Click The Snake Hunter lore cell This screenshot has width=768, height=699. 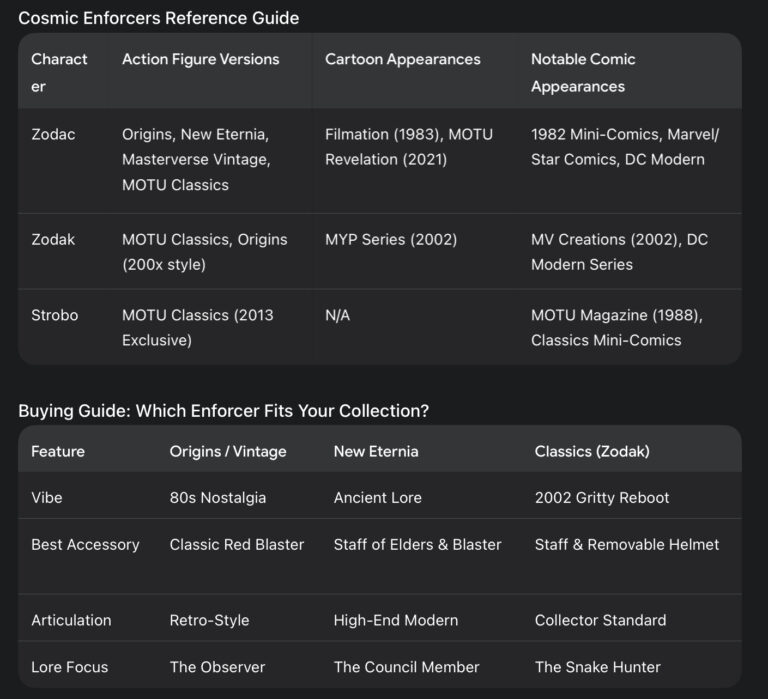pos(598,667)
